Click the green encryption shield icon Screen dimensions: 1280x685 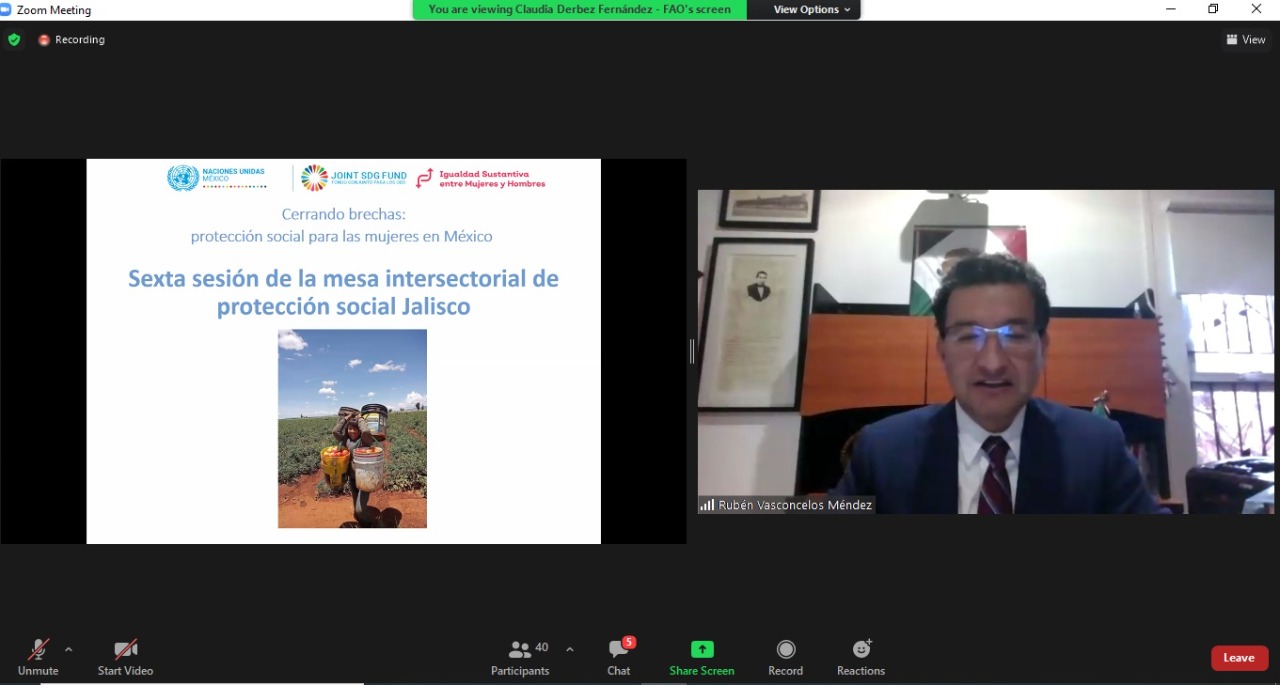tap(14, 40)
